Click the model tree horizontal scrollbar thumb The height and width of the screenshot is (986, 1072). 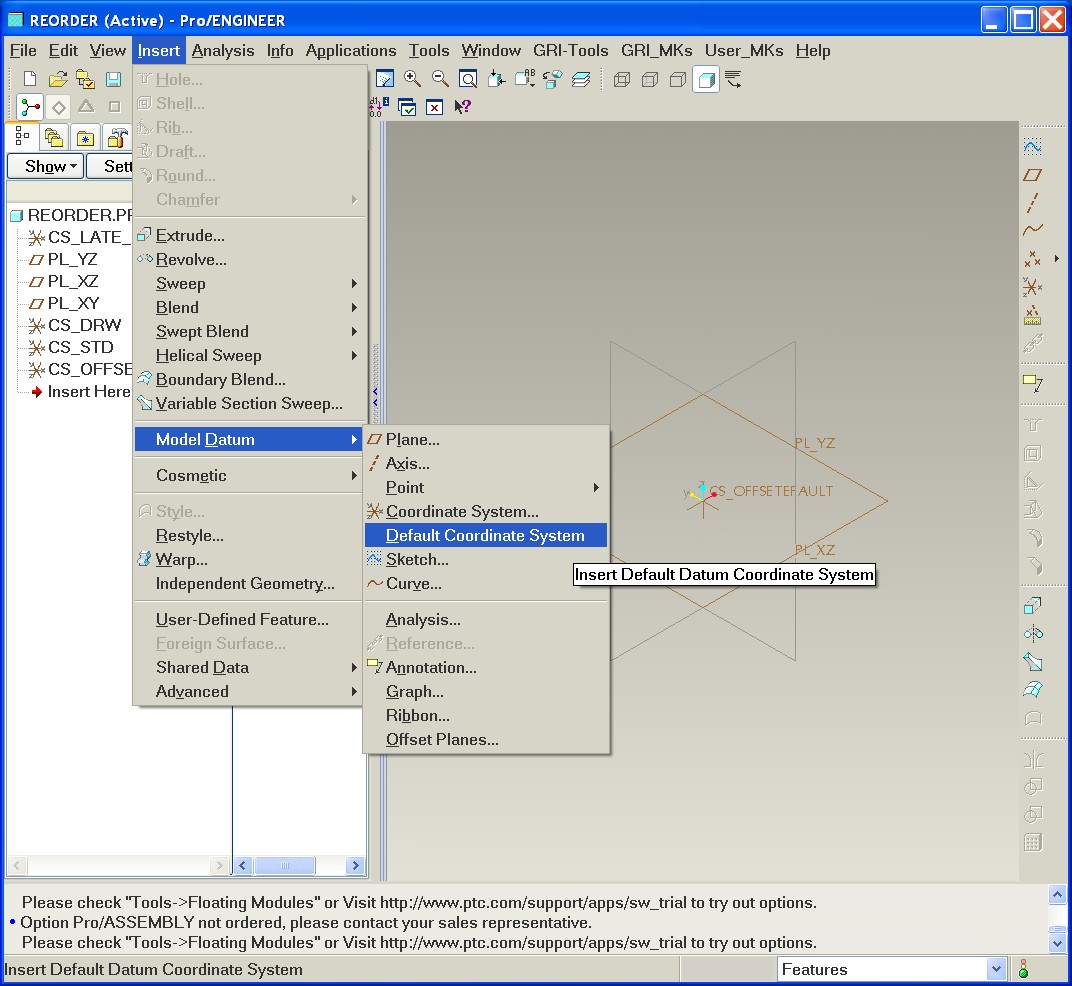pos(284,865)
